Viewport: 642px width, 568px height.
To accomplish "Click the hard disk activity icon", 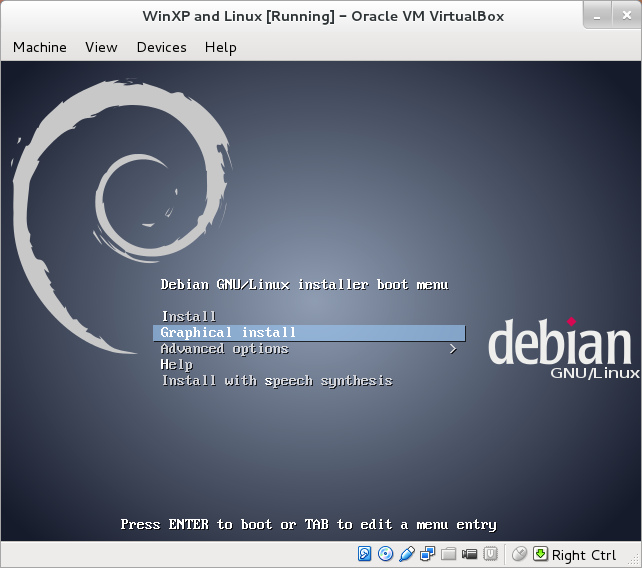I will point(365,554).
